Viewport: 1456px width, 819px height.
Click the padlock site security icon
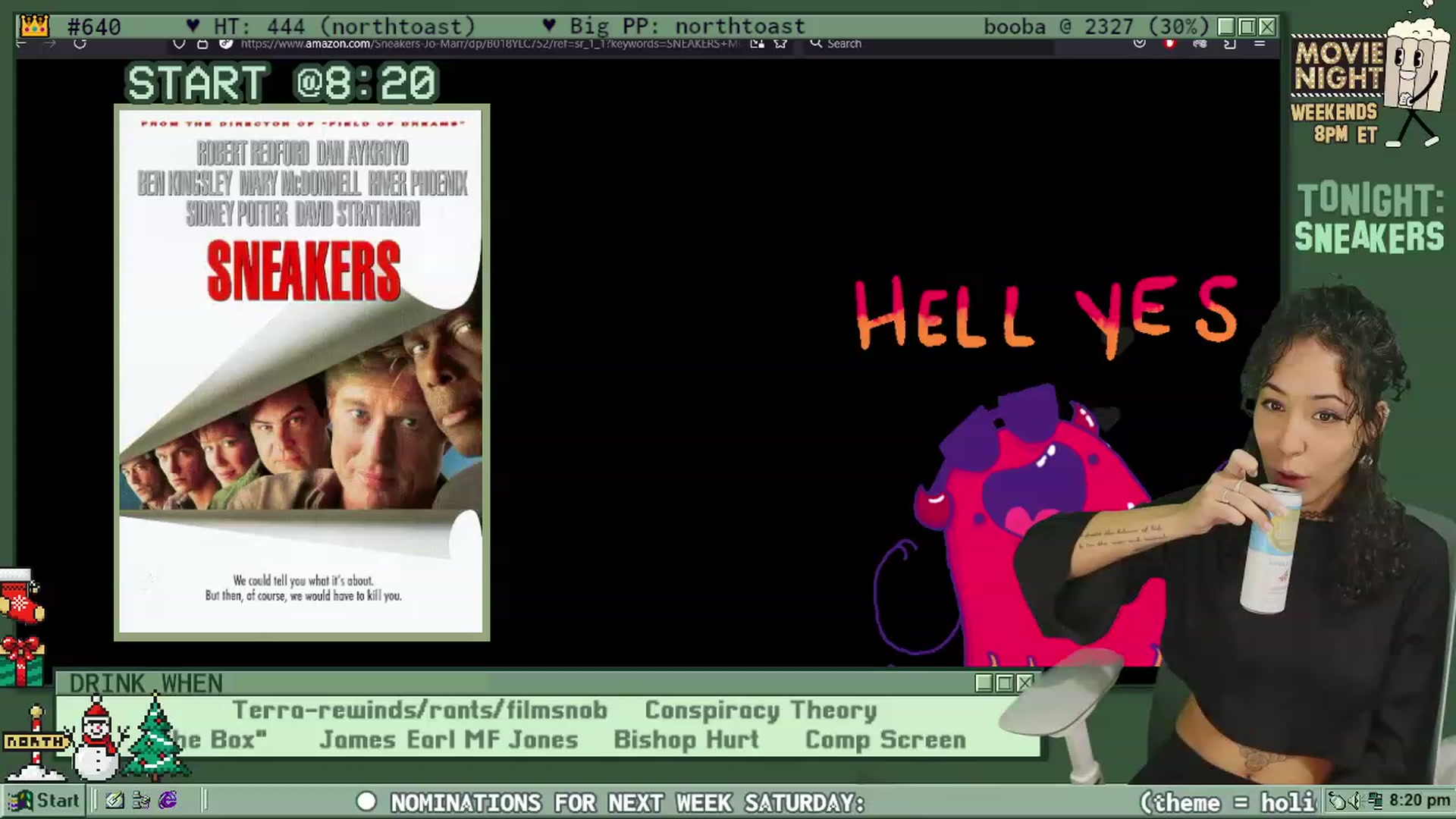pos(202,44)
